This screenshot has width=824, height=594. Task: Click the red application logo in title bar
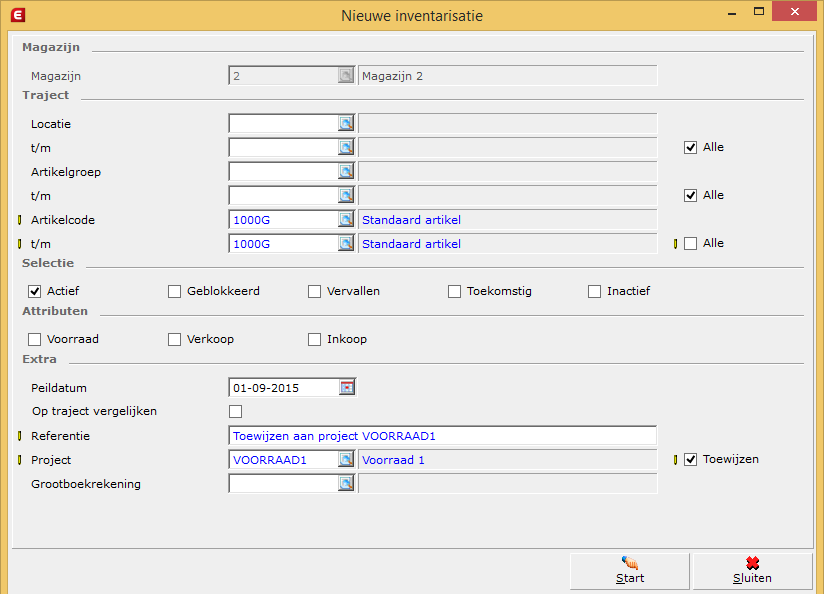coord(18,15)
